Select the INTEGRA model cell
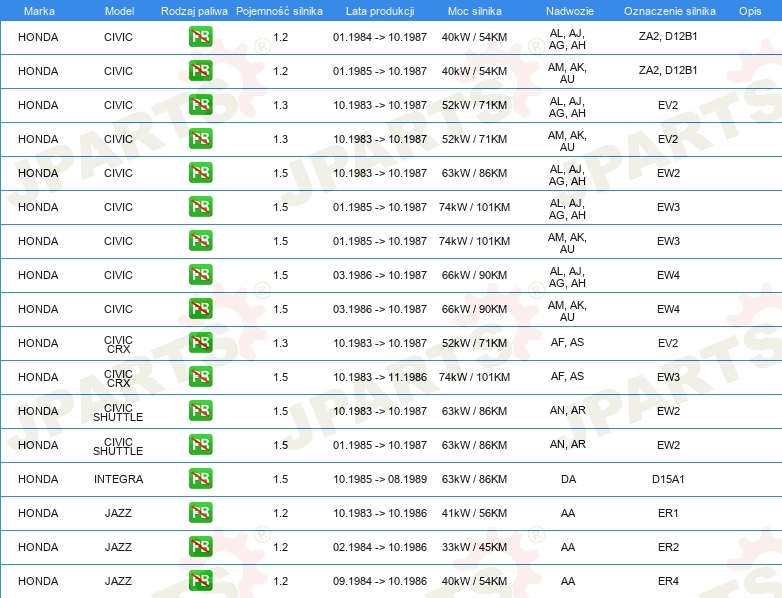The height and width of the screenshot is (598, 782). pos(118,479)
